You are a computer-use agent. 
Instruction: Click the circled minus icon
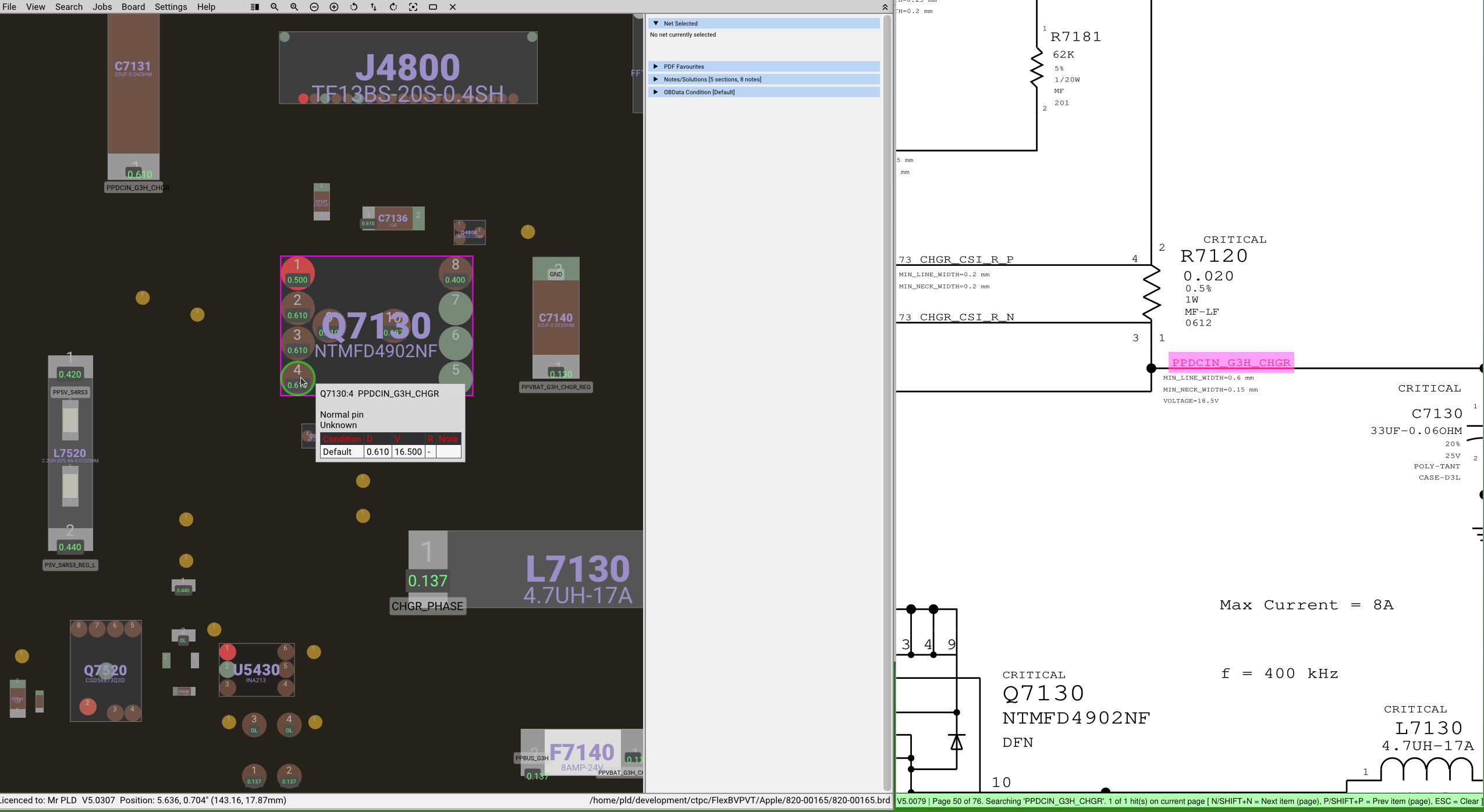point(314,7)
